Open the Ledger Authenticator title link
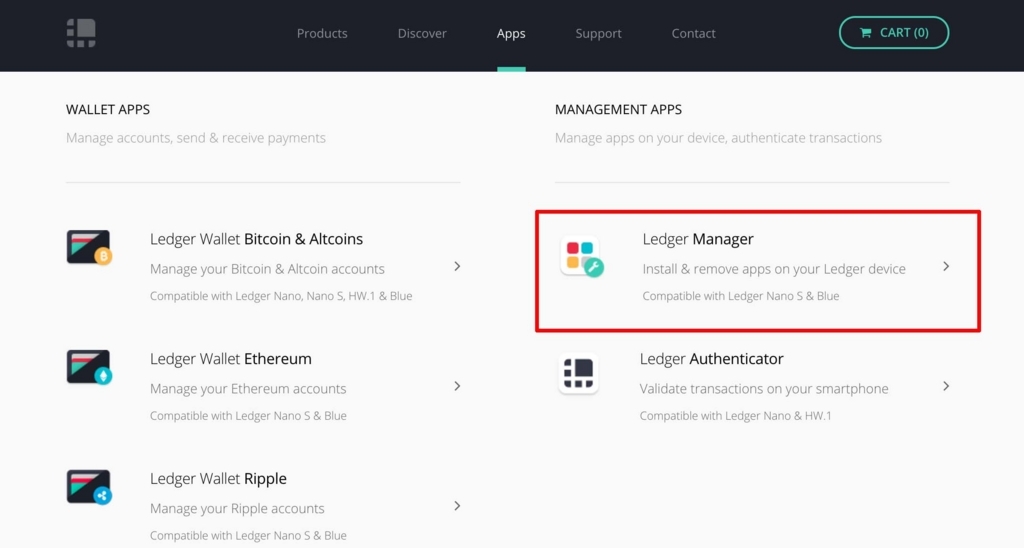Screen dimensions: 1024x548 [711, 359]
